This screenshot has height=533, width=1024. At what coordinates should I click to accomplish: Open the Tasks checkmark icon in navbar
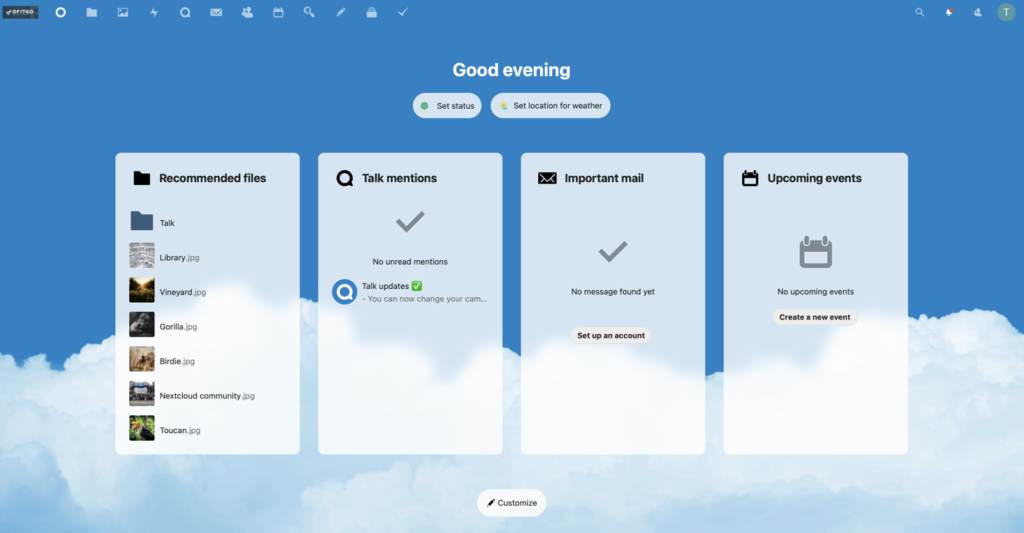(x=402, y=13)
